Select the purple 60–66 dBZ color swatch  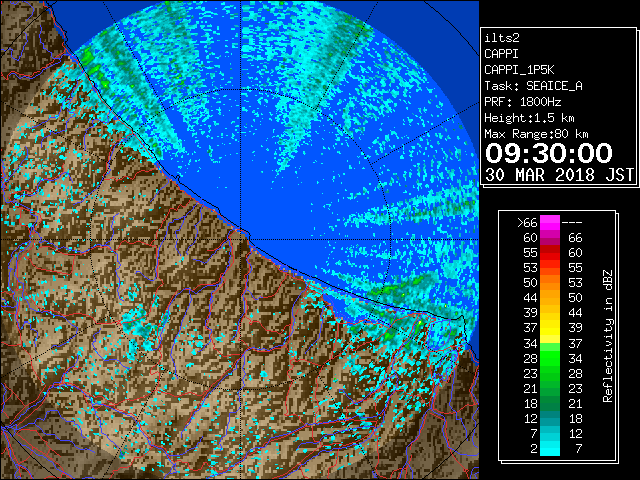point(550,238)
